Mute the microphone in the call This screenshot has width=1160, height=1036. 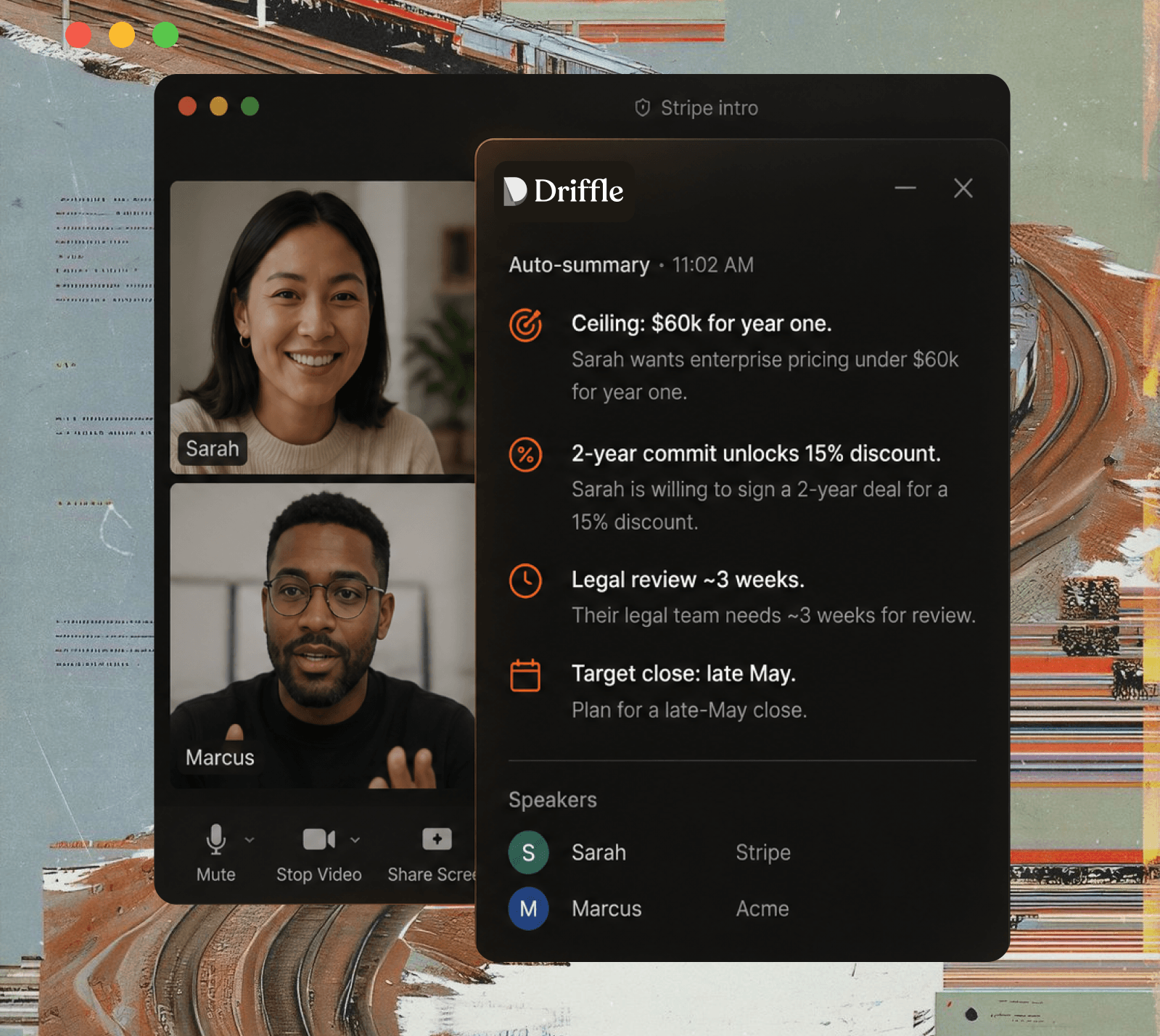point(216,852)
